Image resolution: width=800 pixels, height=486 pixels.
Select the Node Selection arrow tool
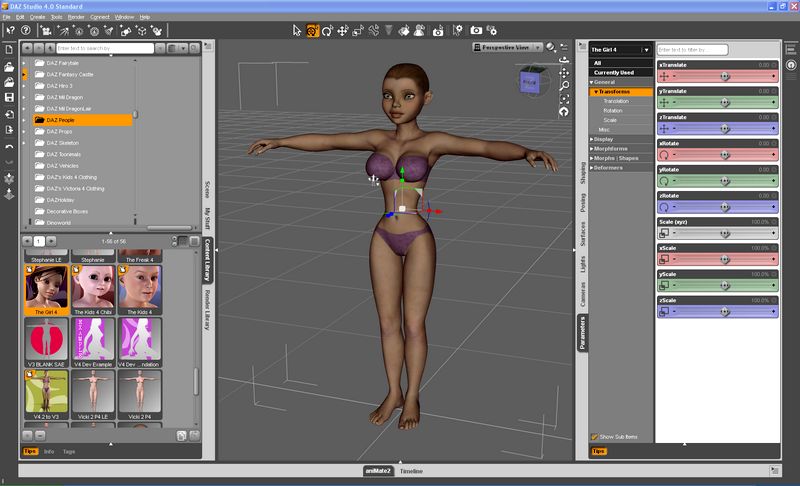click(x=297, y=31)
